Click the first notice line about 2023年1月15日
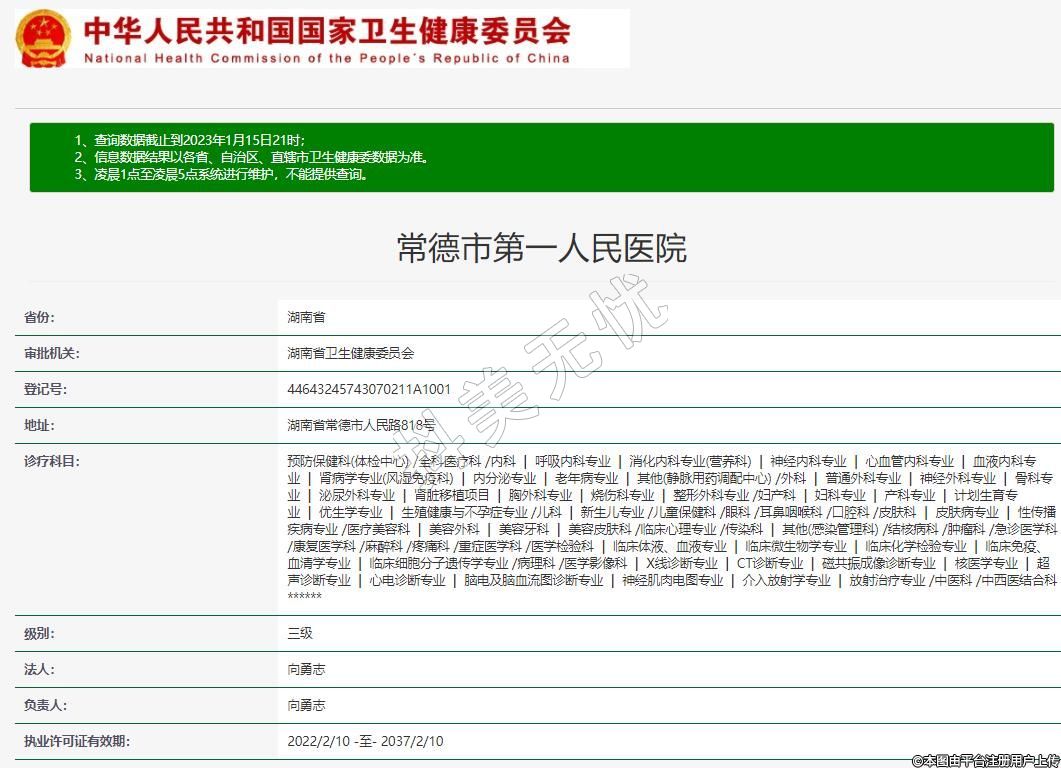This screenshot has height=768, width=1061. click(x=190, y=140)
